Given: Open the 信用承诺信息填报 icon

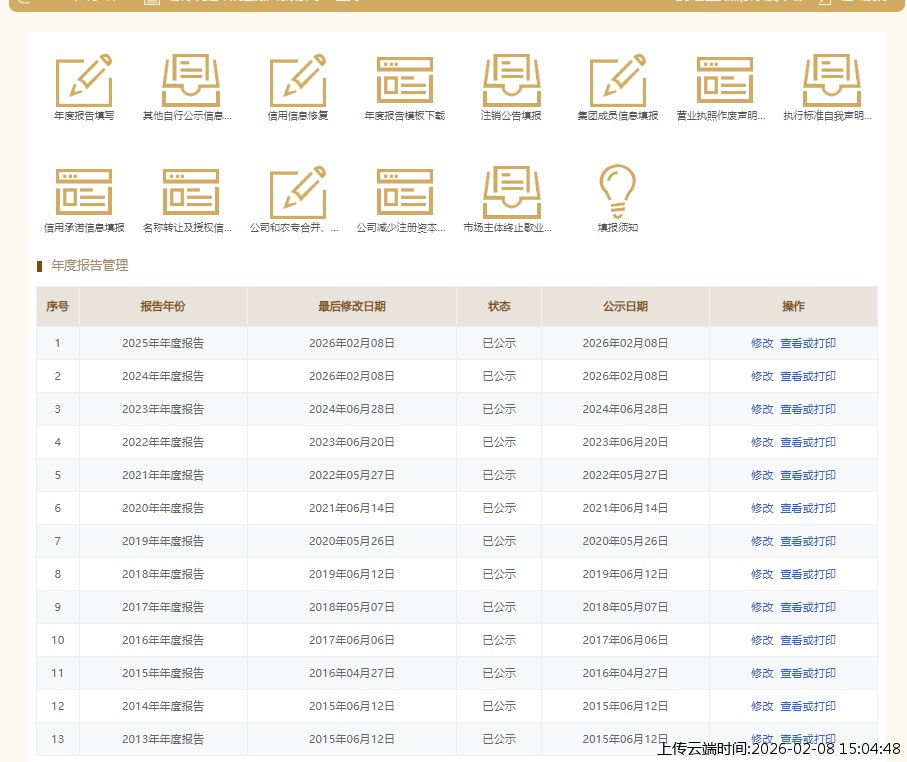Looking at the screenshot, I should coord(84,193).
